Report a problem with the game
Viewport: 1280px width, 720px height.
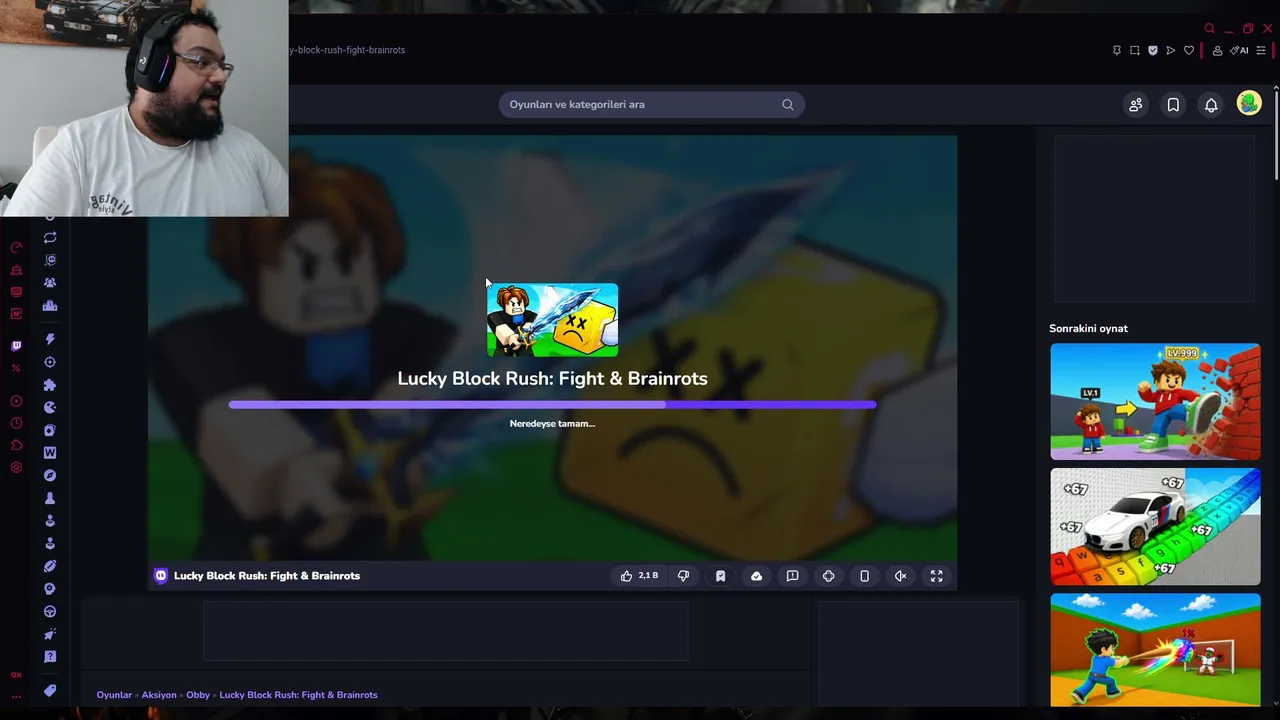(x=792, y=576)
